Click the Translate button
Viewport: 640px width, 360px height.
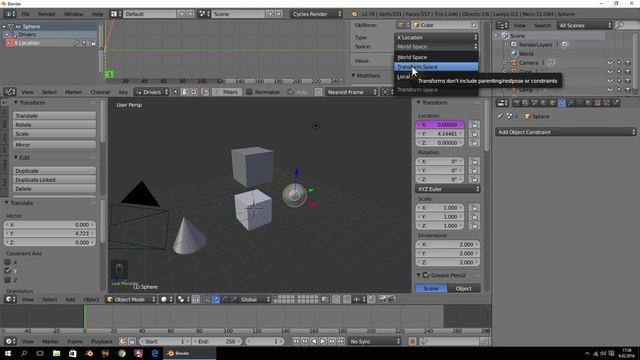54,116
